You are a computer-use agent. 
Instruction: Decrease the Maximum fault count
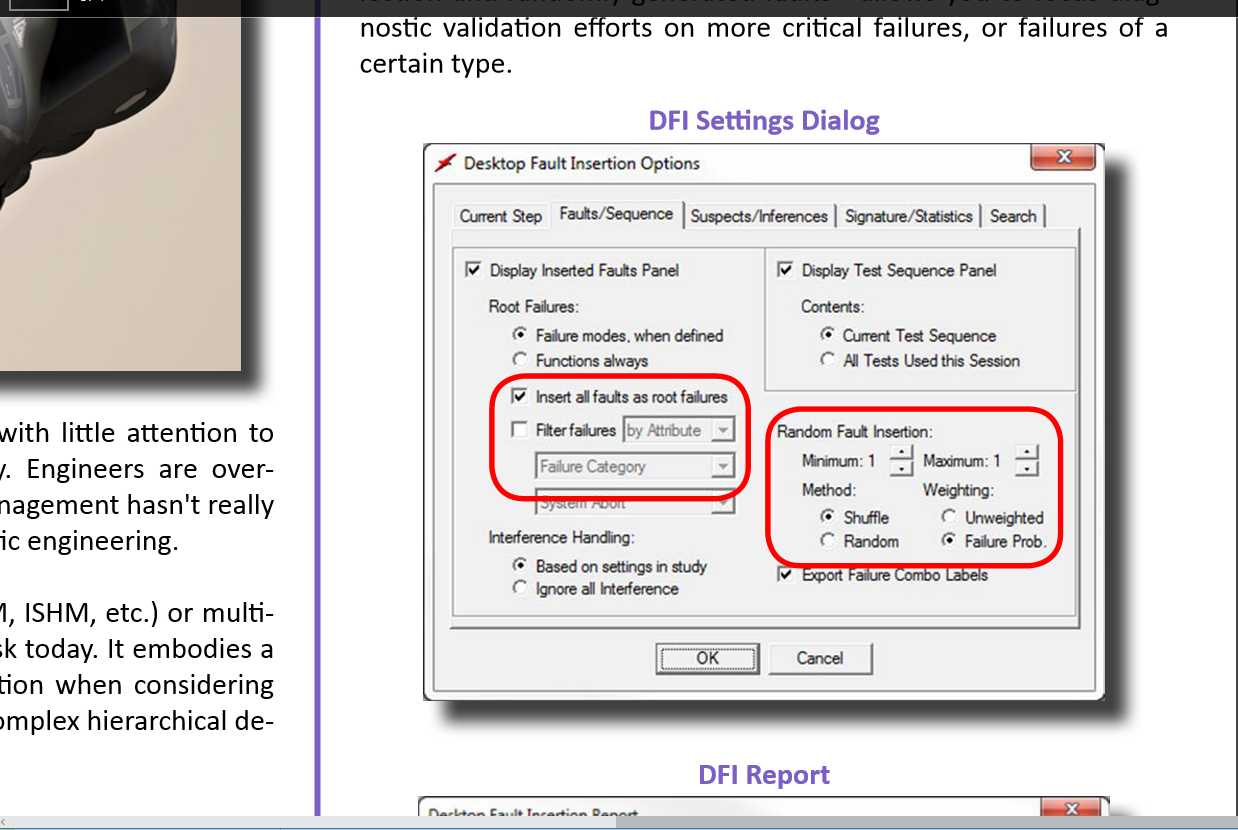[1027, 469]
